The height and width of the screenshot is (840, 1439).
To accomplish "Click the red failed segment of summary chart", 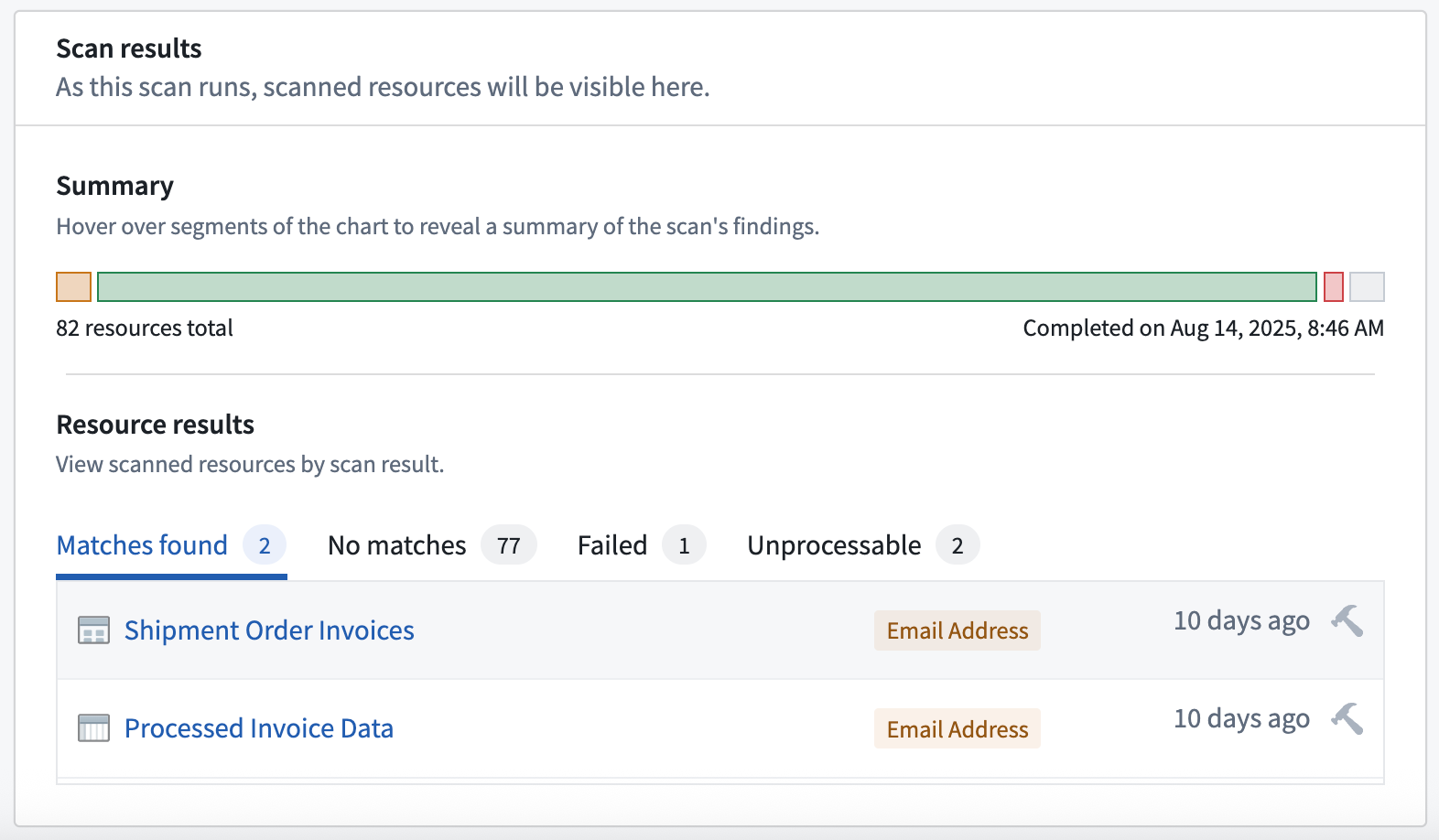I will click(x=1333, y=286).
